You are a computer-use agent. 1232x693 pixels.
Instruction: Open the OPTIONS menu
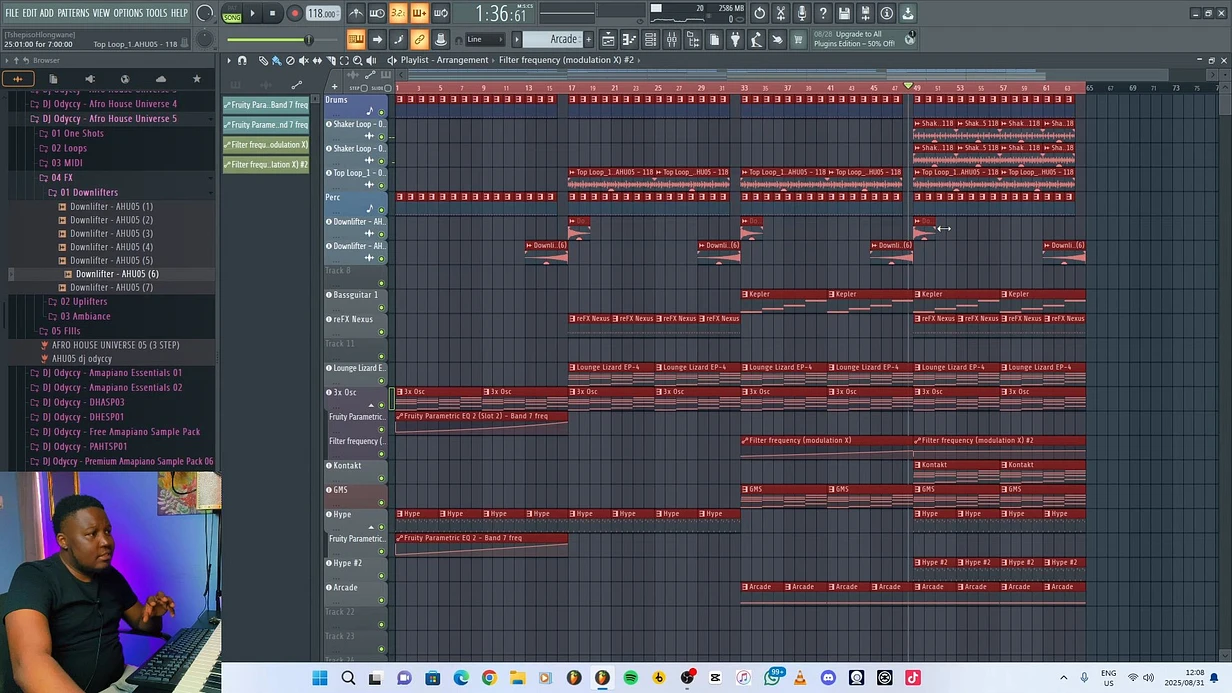pos(128,13)
